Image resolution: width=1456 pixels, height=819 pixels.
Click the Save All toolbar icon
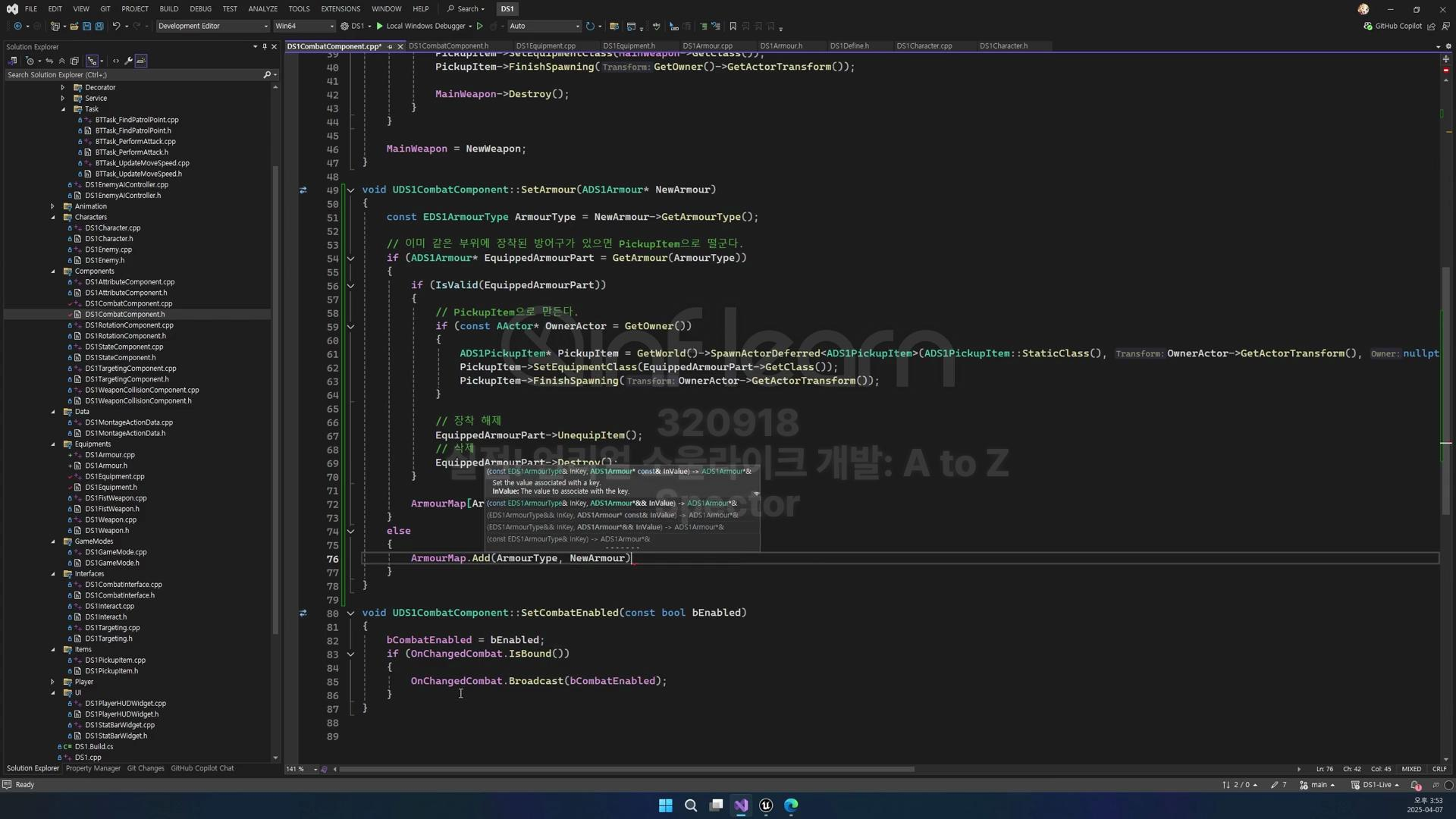click(x=99, y=26)
